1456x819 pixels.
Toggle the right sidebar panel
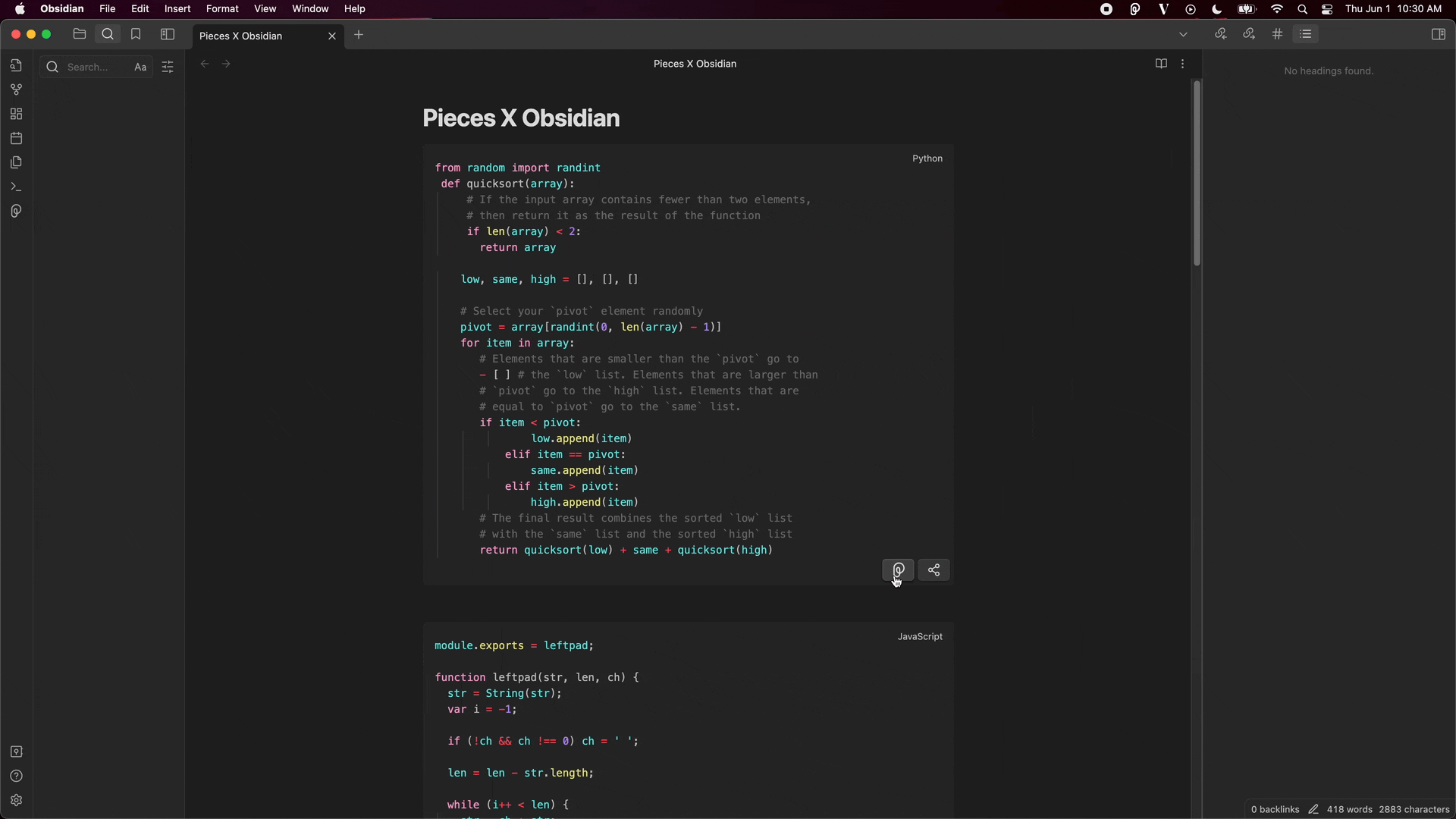[x=1438, y=34]
